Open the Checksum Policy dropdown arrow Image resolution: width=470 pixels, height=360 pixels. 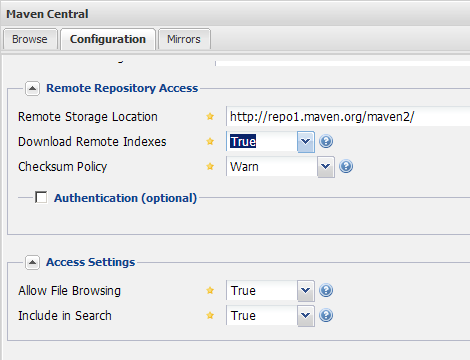326,167
